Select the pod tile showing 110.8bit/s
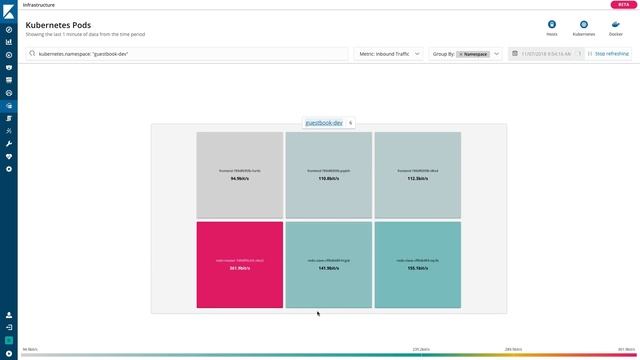The image size is (640, 360). (329, 175)
